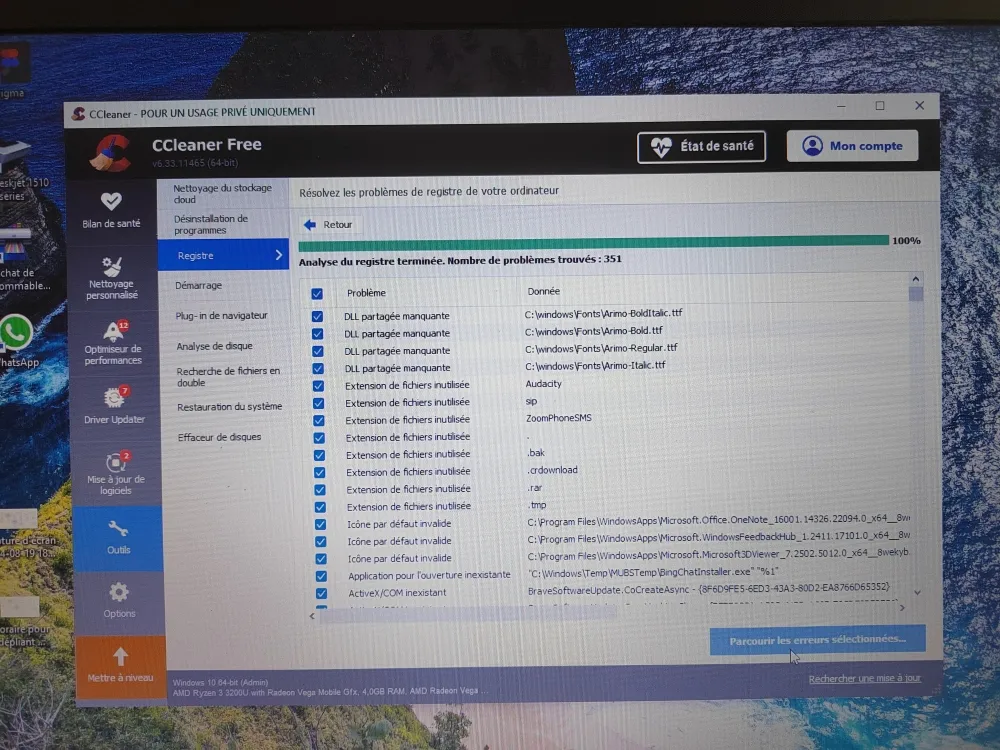
Task: Open the Bilan de santé heart icon
Action: coord(112,201)
